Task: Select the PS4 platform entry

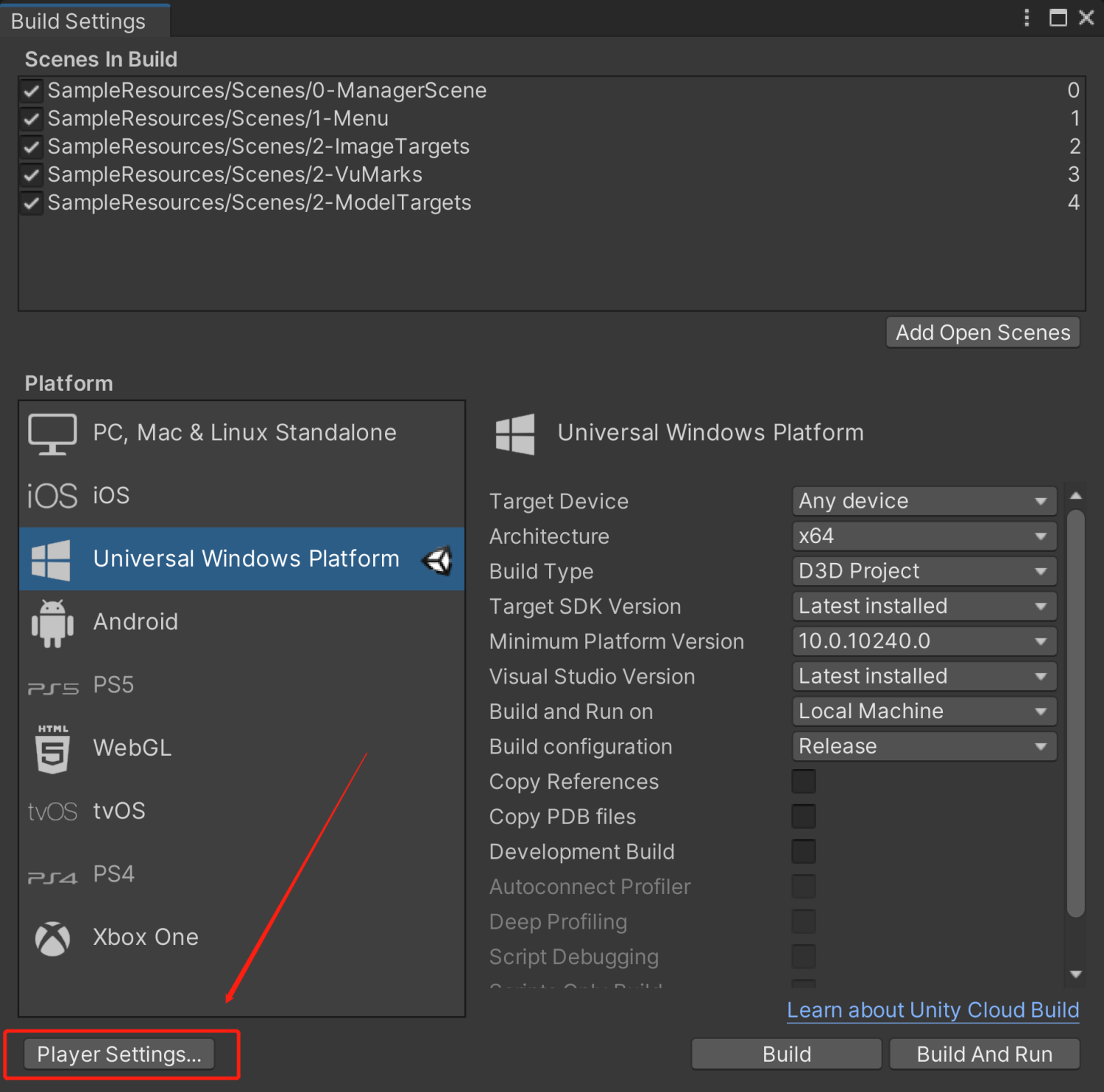Action: point(242,874)
